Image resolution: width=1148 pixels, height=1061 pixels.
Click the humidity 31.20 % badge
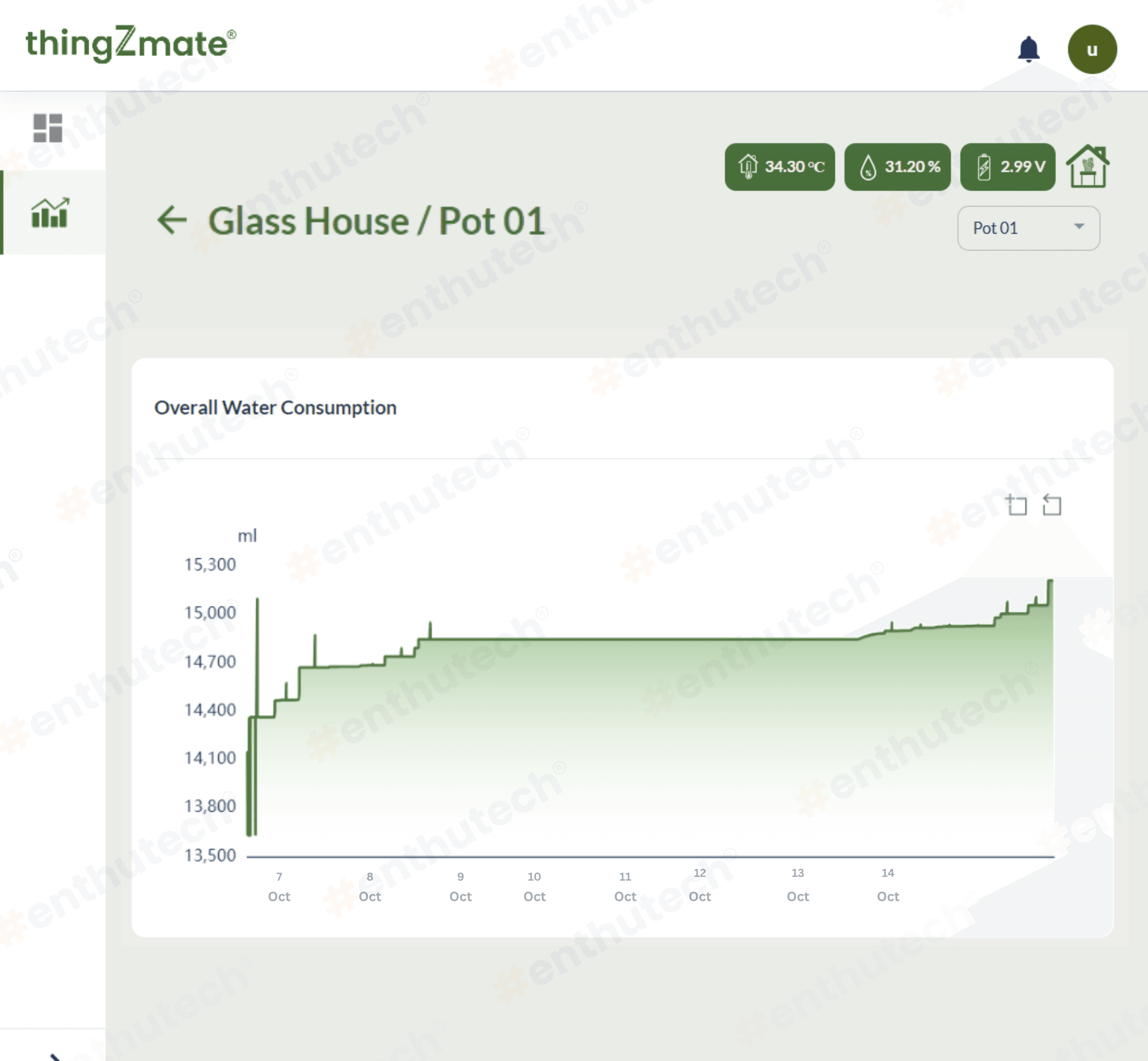[898, 167]
